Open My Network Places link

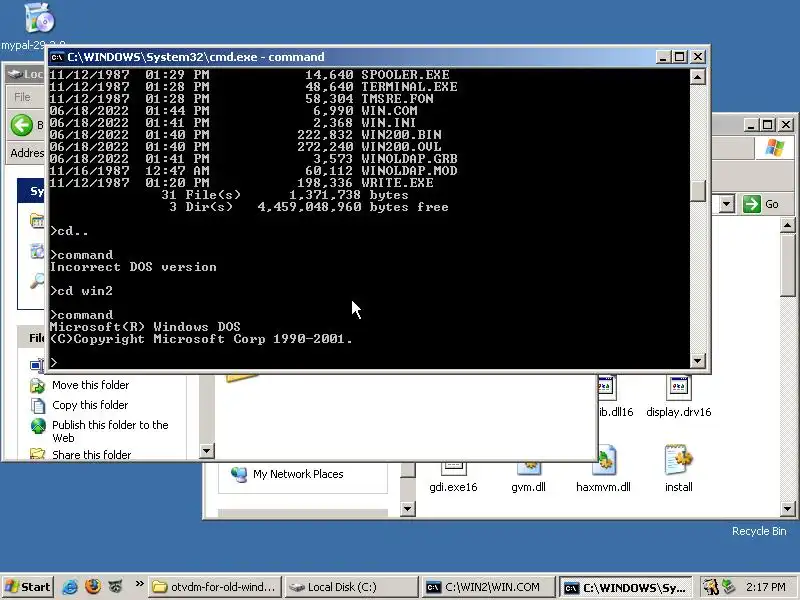pyautogui.click(x=298, y=474)
